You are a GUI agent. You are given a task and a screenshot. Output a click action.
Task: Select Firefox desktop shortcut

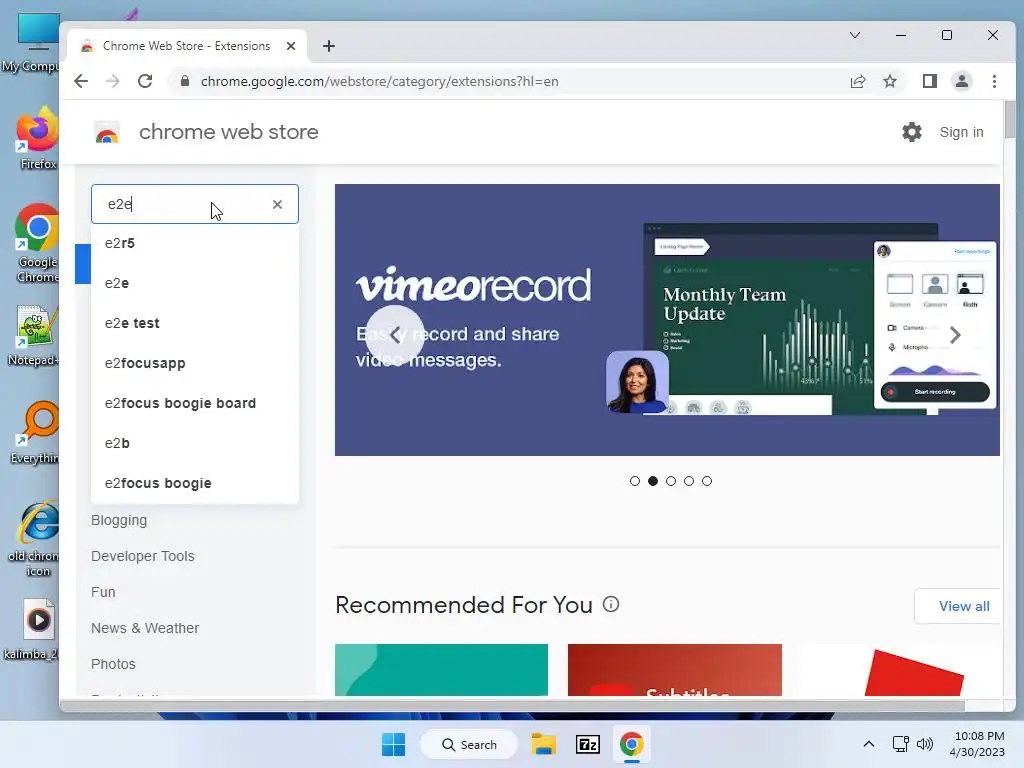[37, 139]
